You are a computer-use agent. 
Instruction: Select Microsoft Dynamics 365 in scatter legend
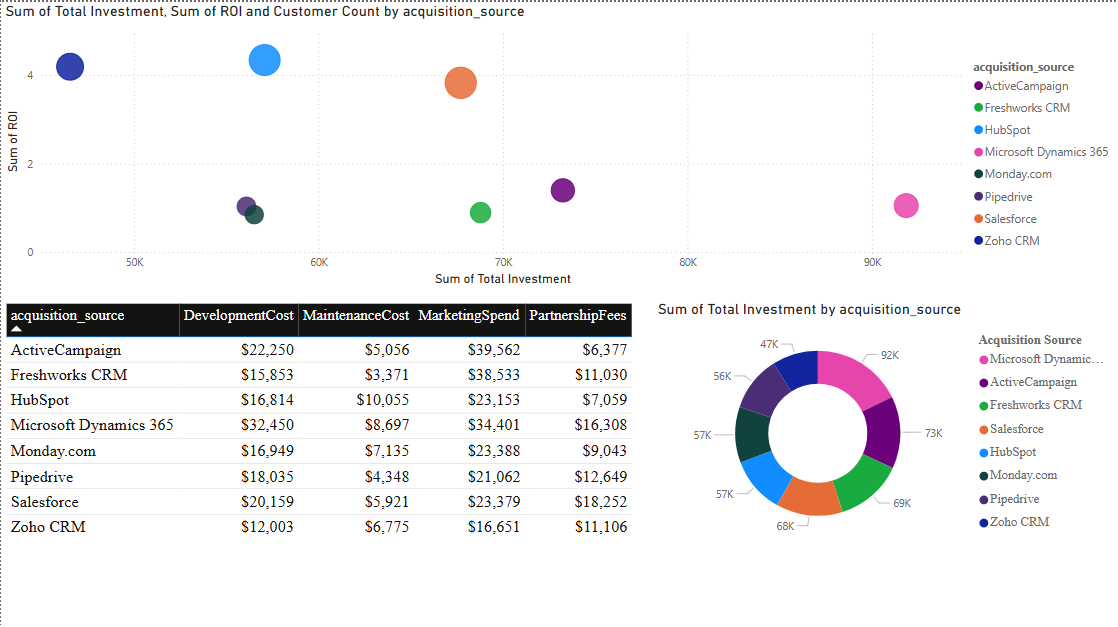point(1041,152)
